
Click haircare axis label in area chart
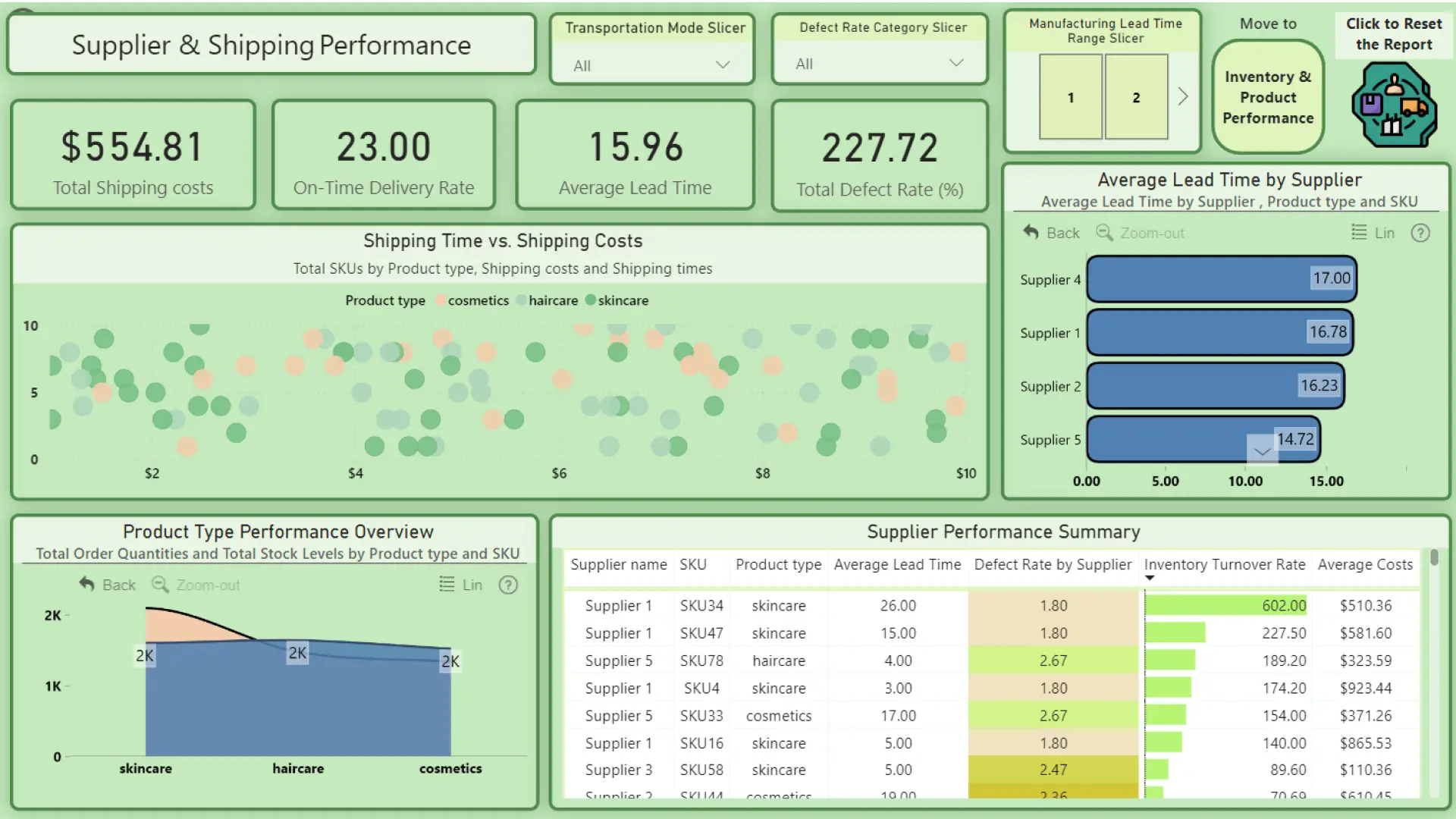pyautogui.click(x=298, y=768)
